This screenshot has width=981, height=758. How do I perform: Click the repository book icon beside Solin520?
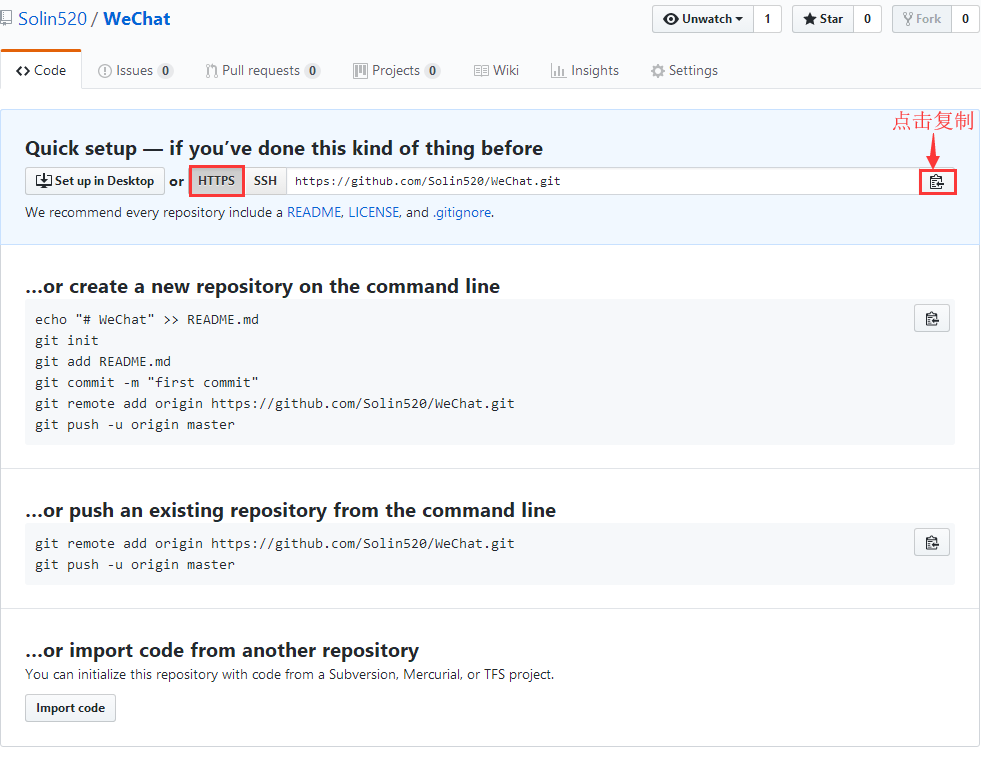pos(6,18)
